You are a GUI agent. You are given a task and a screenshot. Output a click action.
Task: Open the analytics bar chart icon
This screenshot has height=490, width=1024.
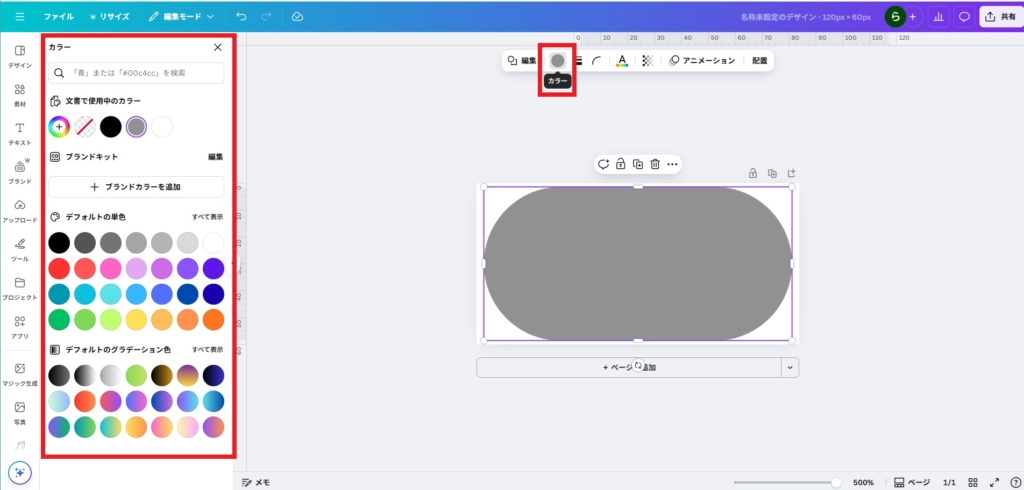pyautogui.click(x=938, y=17)
